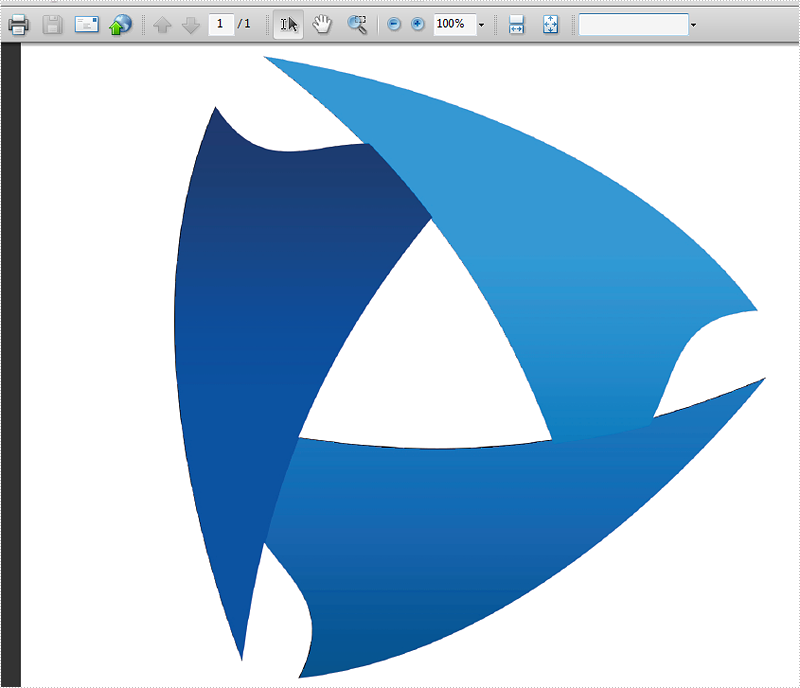Go to next page arrow
800x688 pixels.
tap(190, 24)
